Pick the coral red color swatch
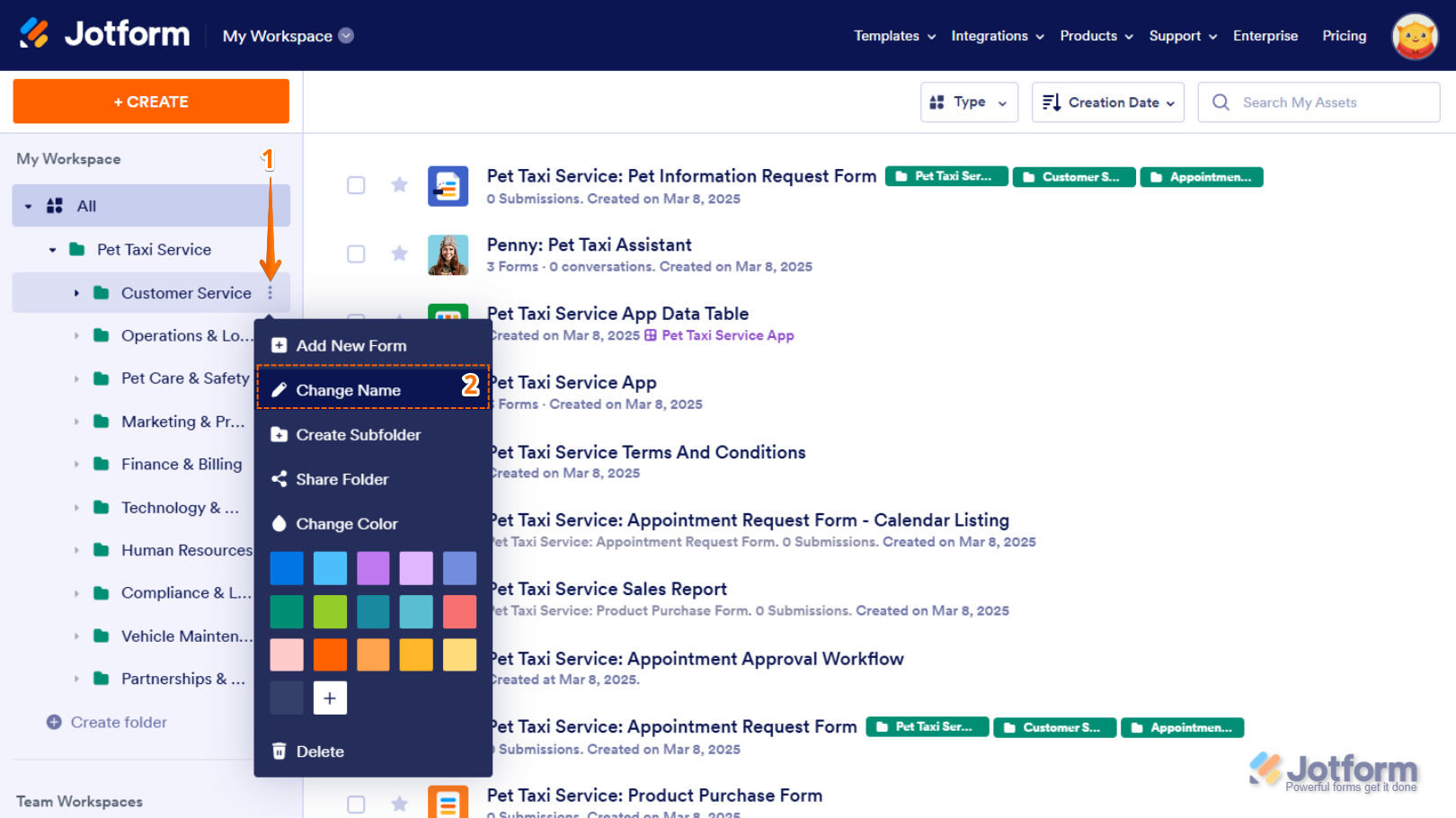The width and height of the screenshot is (1456, 818). point(459,611)
